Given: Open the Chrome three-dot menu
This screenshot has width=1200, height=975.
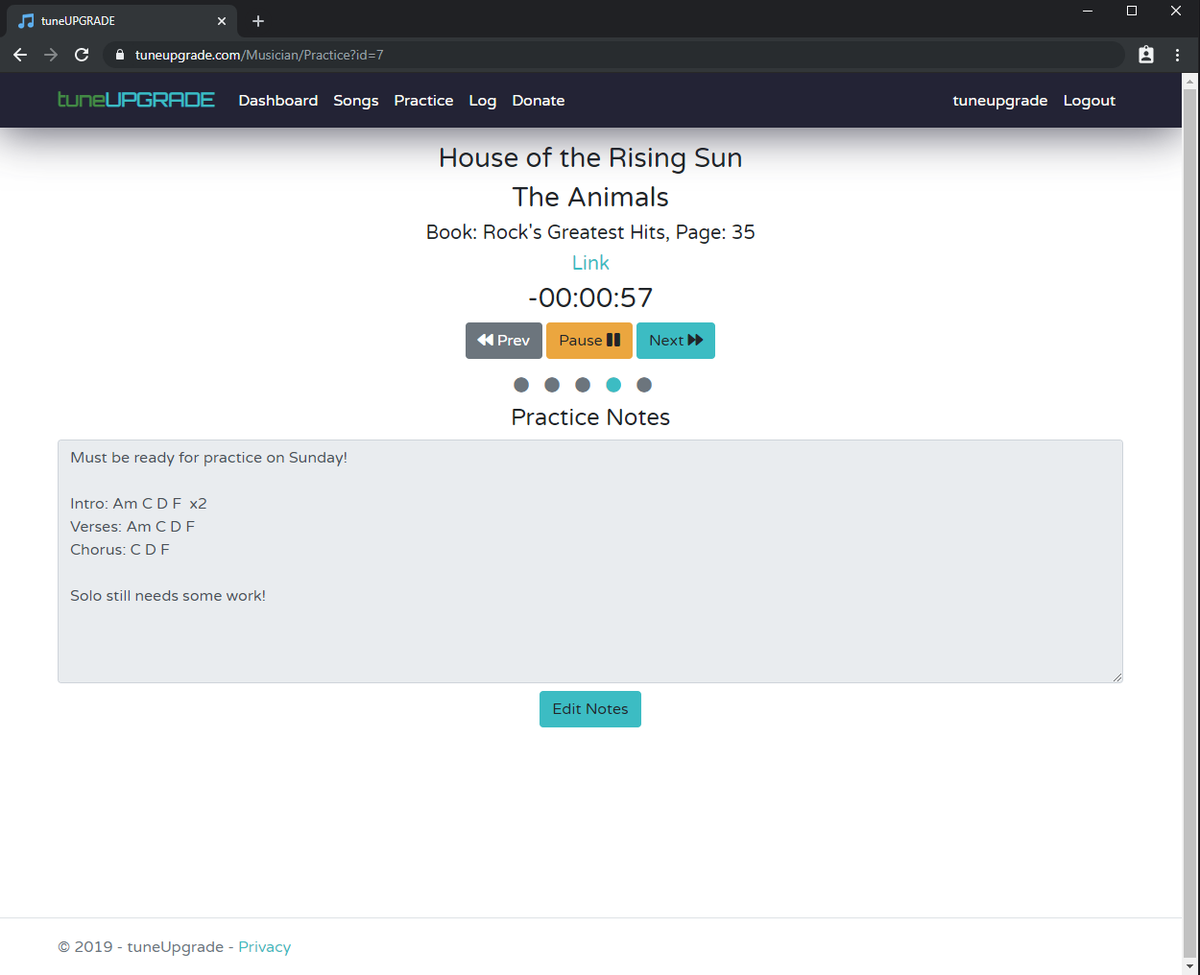Looking at the screenshot, I should pyautogui.click(x=1177, y=55).
